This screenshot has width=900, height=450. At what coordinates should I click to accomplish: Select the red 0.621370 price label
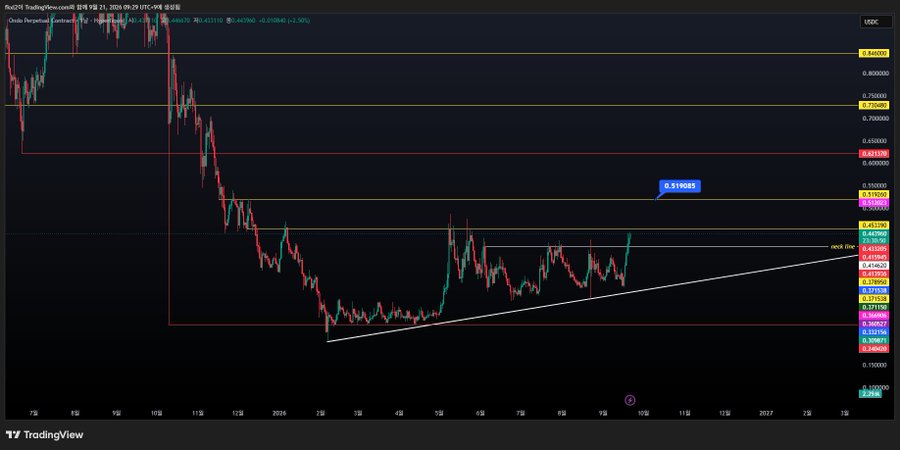873,154
